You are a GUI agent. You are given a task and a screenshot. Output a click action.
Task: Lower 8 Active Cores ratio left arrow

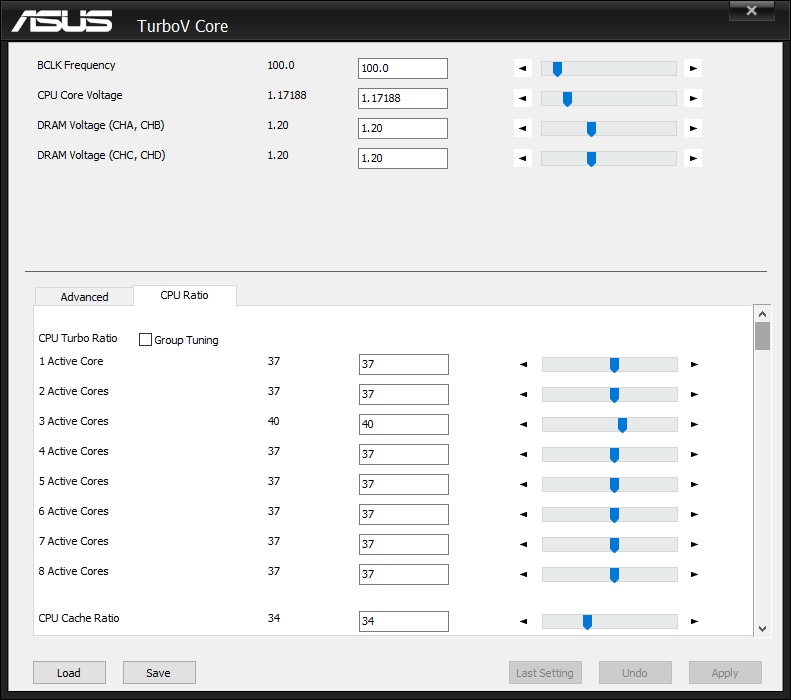[x=524, y=574]
